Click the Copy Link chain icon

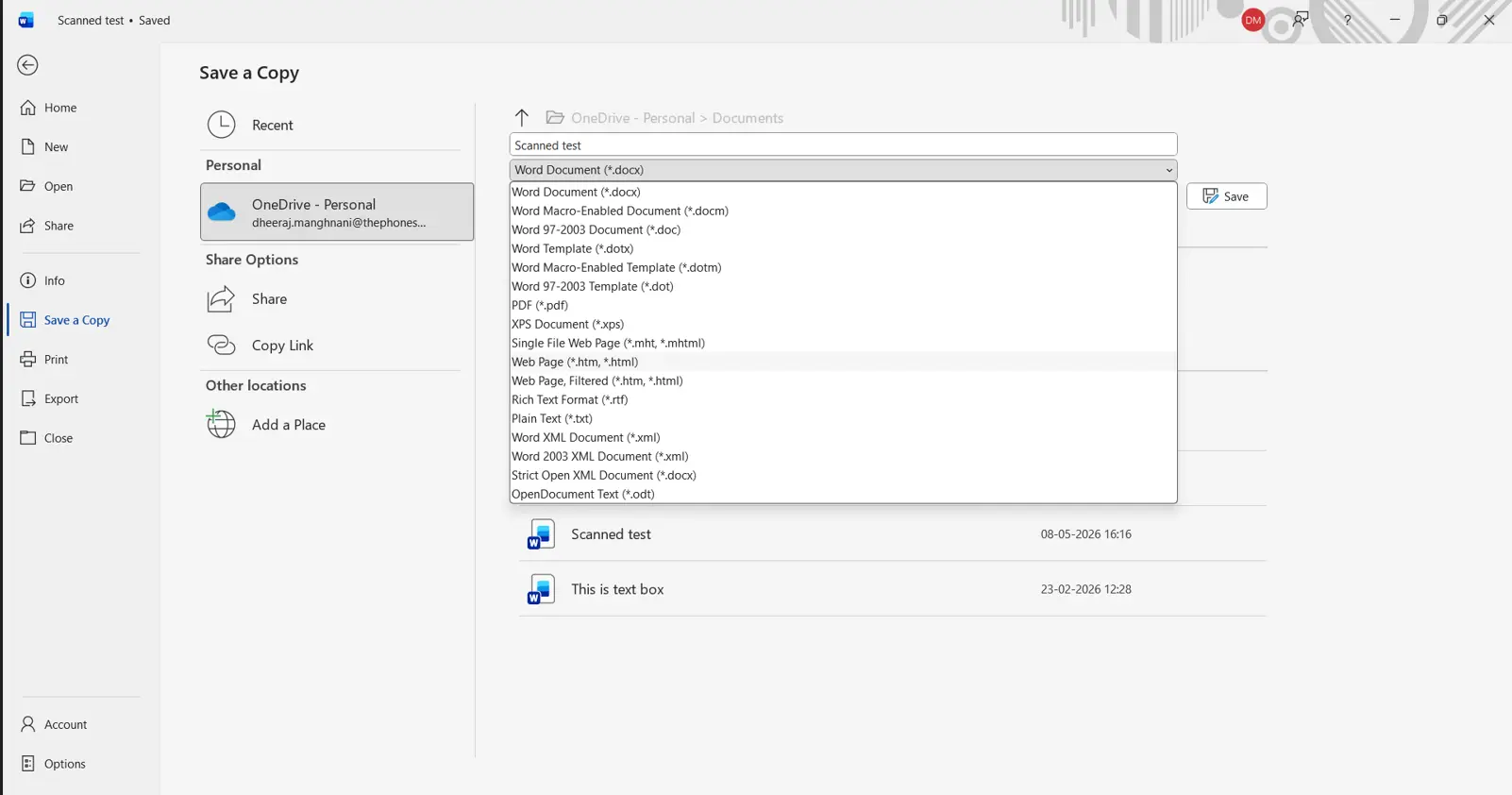221,345
